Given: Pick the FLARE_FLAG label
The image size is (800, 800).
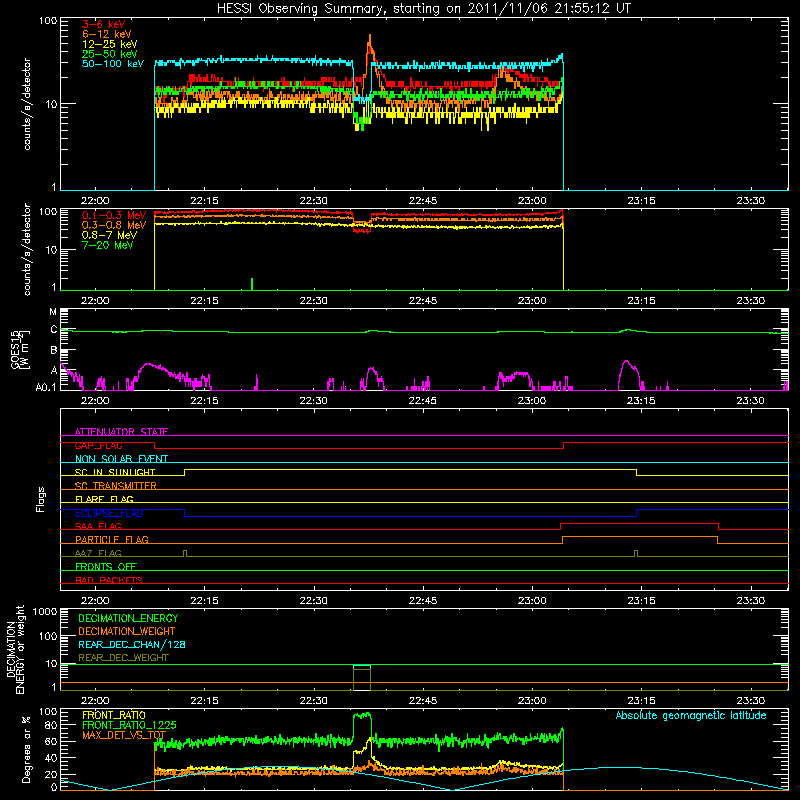Looking at the screenshot, I should 104,499.
